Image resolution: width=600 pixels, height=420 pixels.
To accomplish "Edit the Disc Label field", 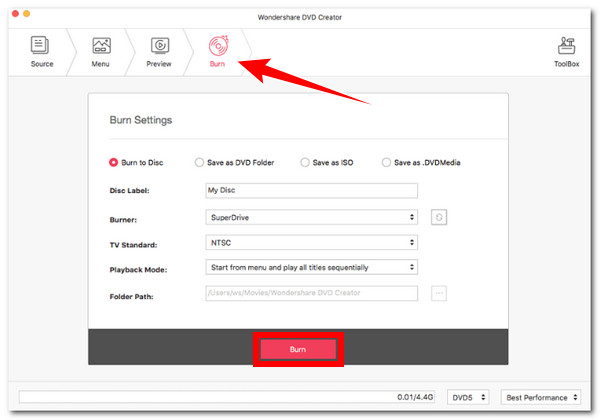I will click(x=311, y=190).
